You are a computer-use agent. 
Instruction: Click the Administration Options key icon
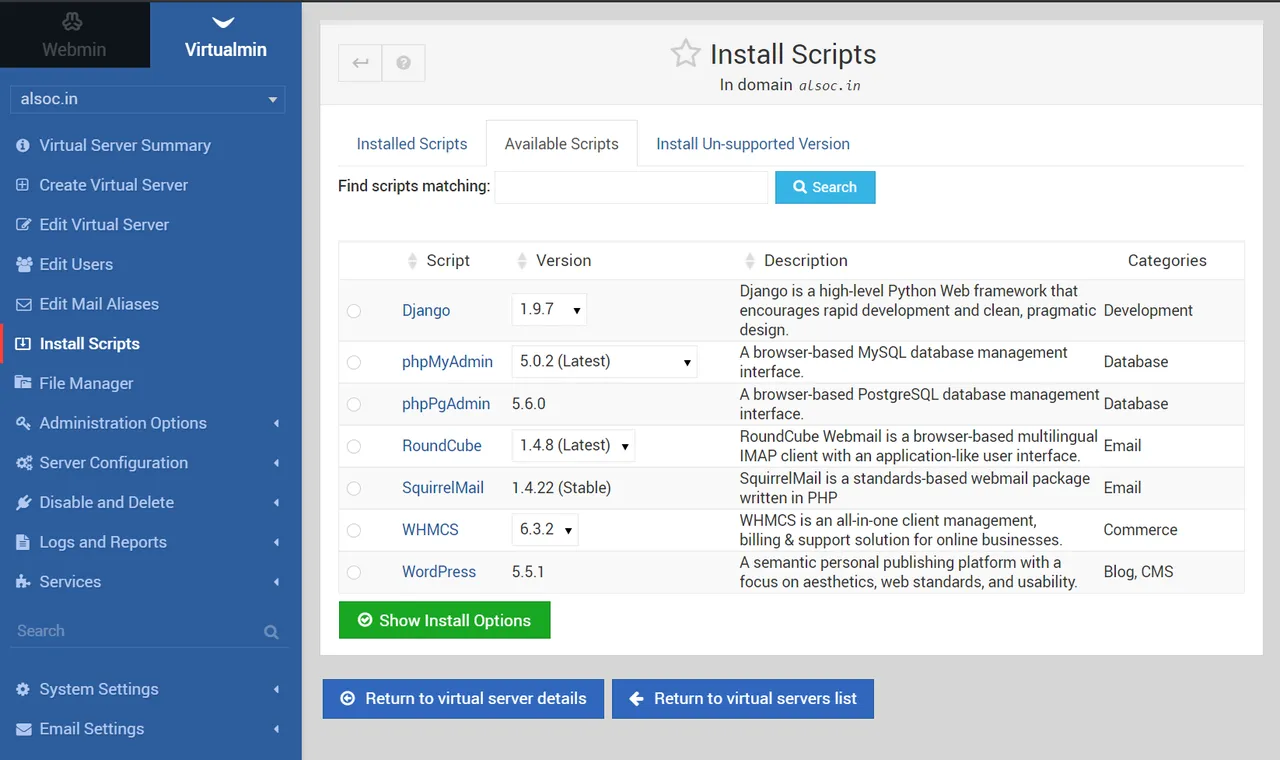tap(23, 423)
